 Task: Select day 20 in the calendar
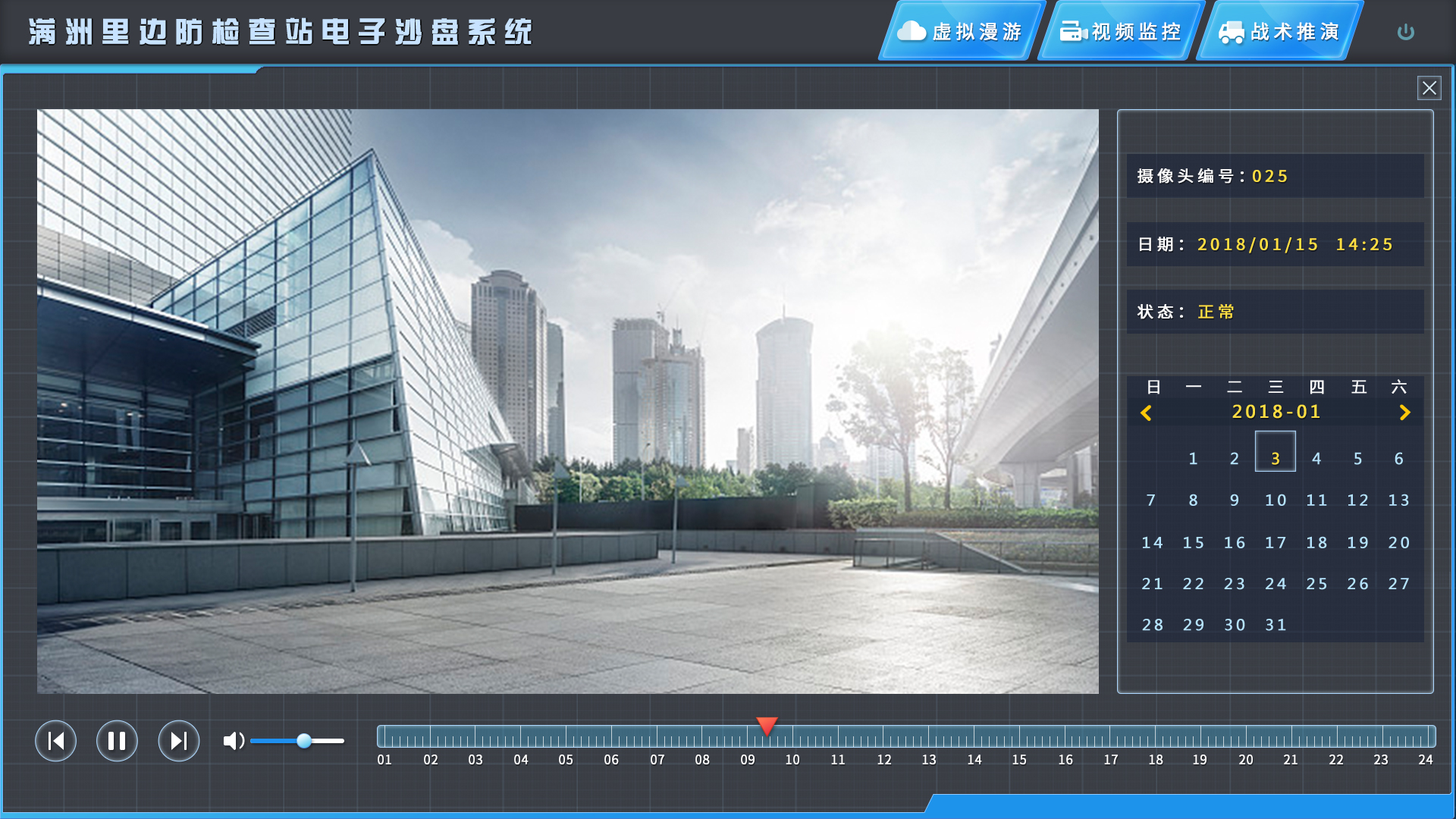coord(1398,542)
